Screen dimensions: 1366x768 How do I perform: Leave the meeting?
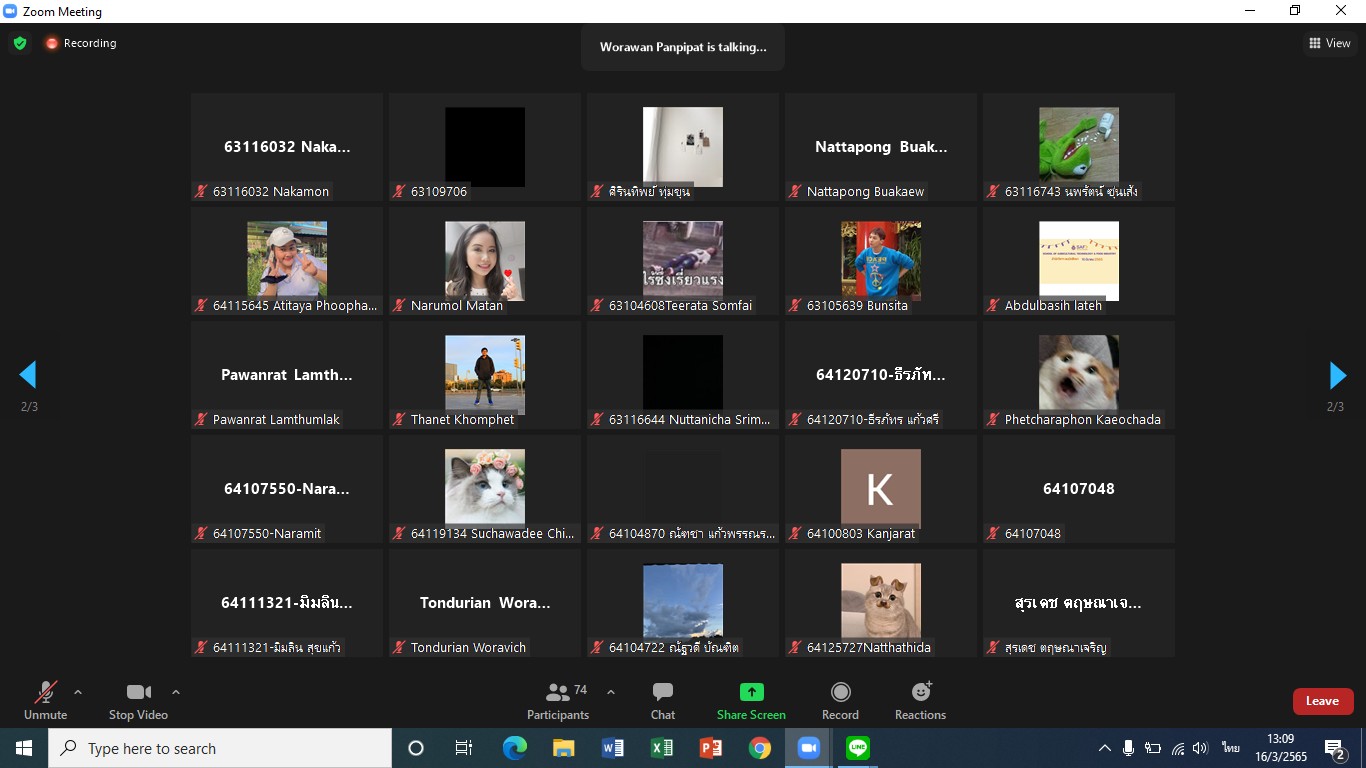(1322, 701)
